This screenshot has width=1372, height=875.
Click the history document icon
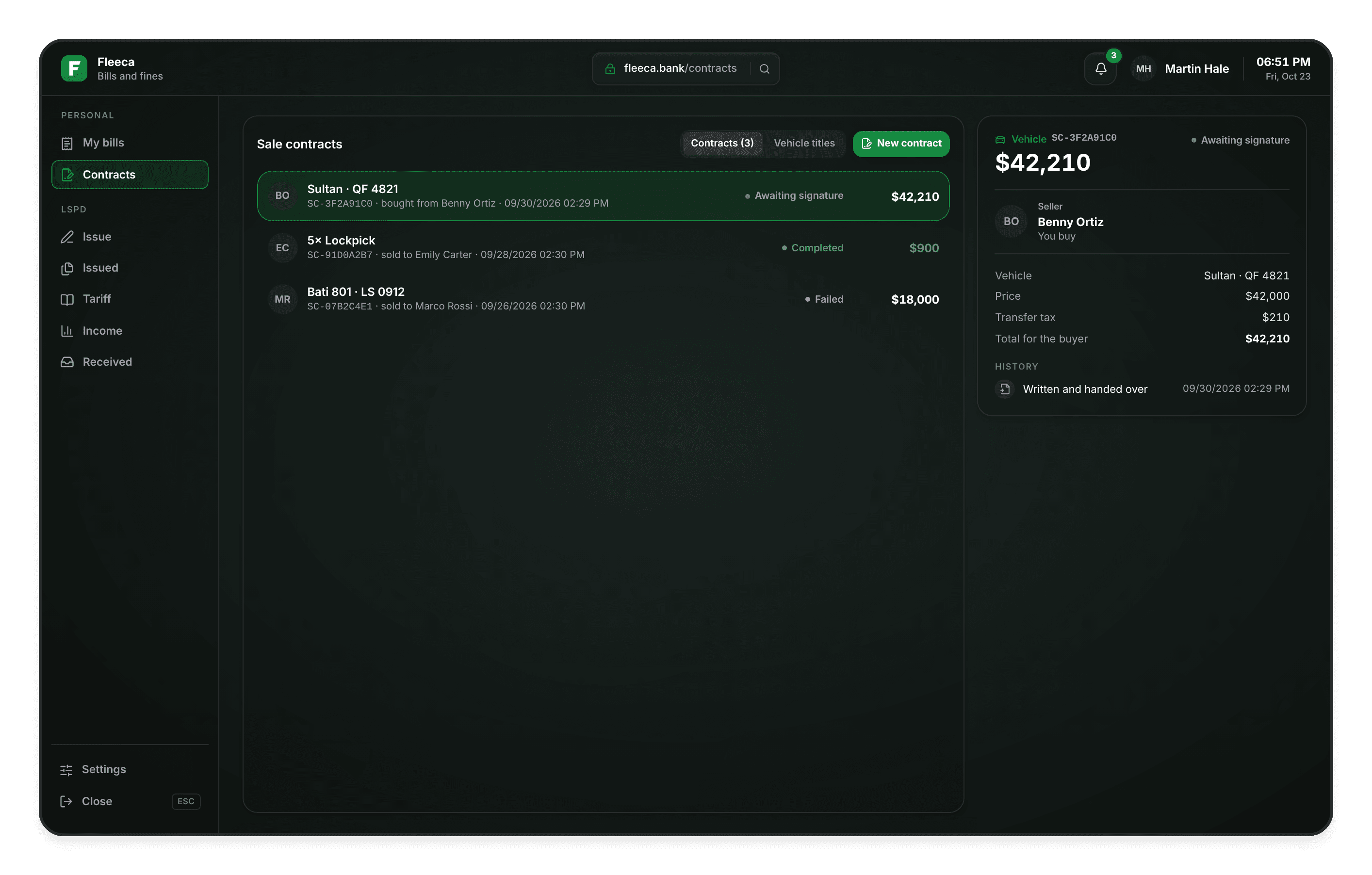tap(1004, 389)
